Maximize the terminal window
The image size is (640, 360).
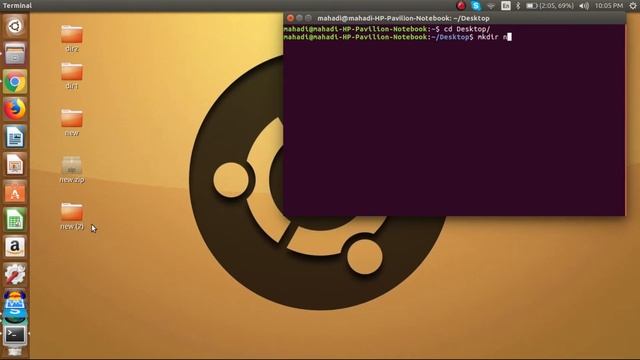coord(308,18)
